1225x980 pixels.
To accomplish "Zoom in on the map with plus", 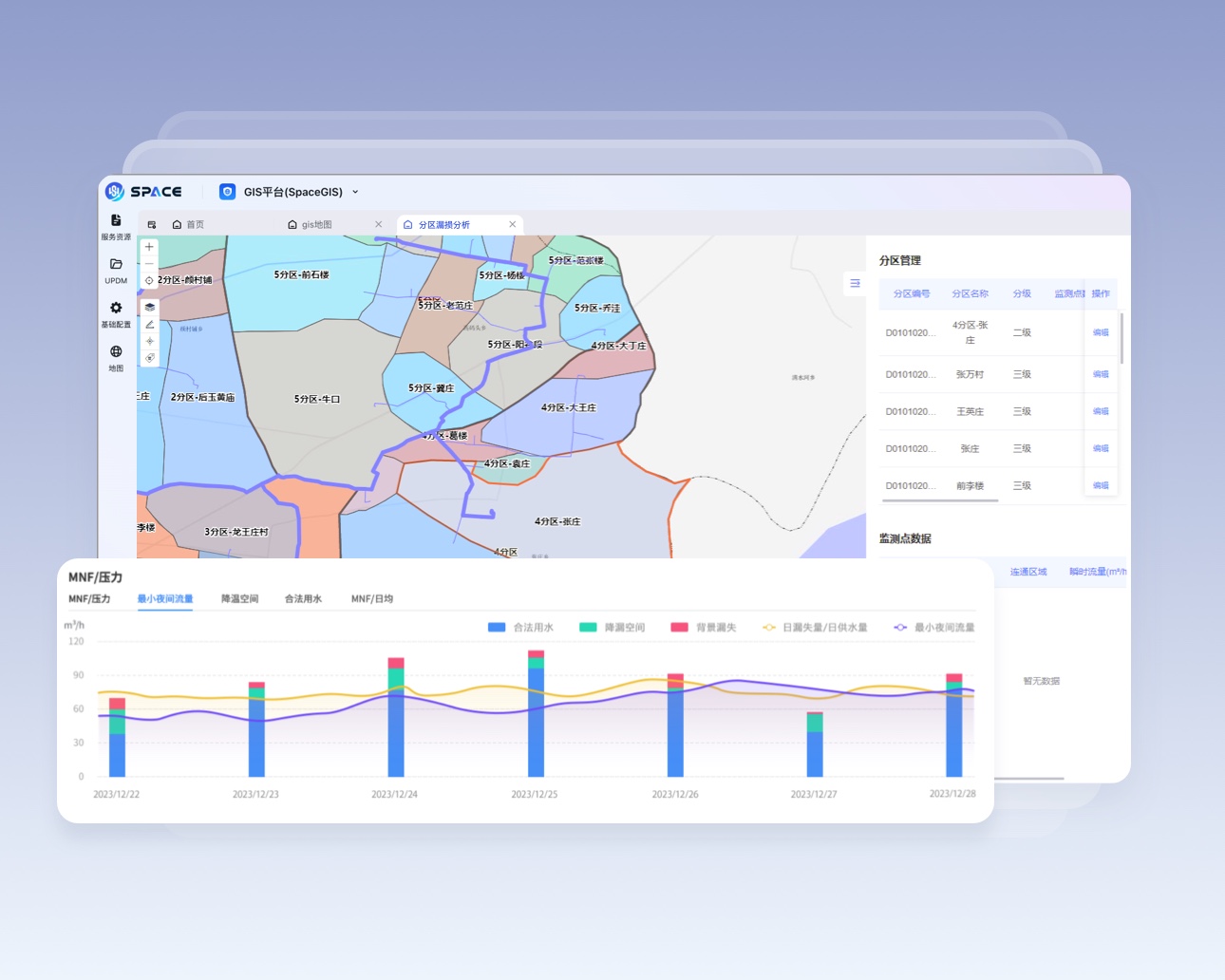I will click(x=149, y=247).
